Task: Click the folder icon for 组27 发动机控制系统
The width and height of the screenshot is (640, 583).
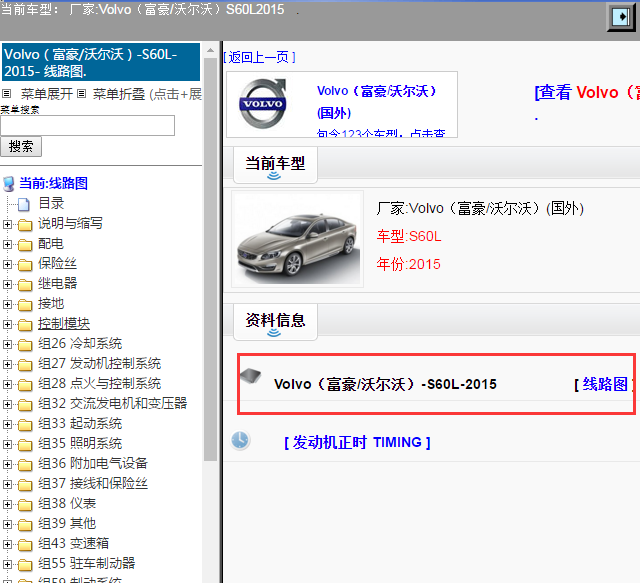Action: pos(25,365)
